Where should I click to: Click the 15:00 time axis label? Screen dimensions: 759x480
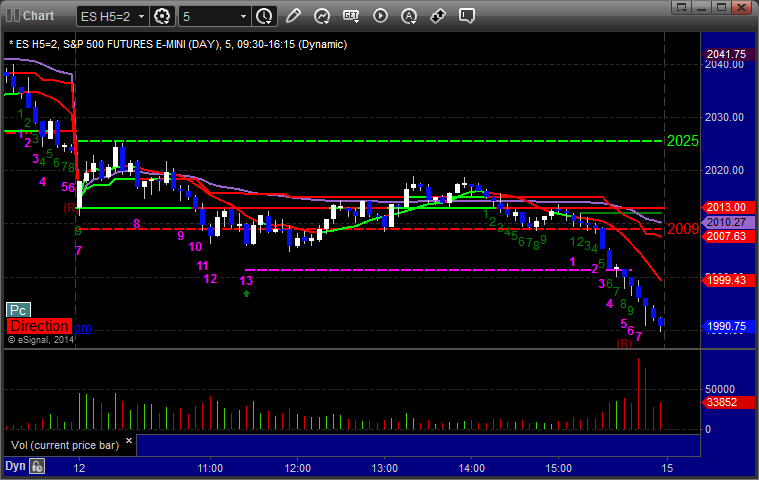pos(559,468)
